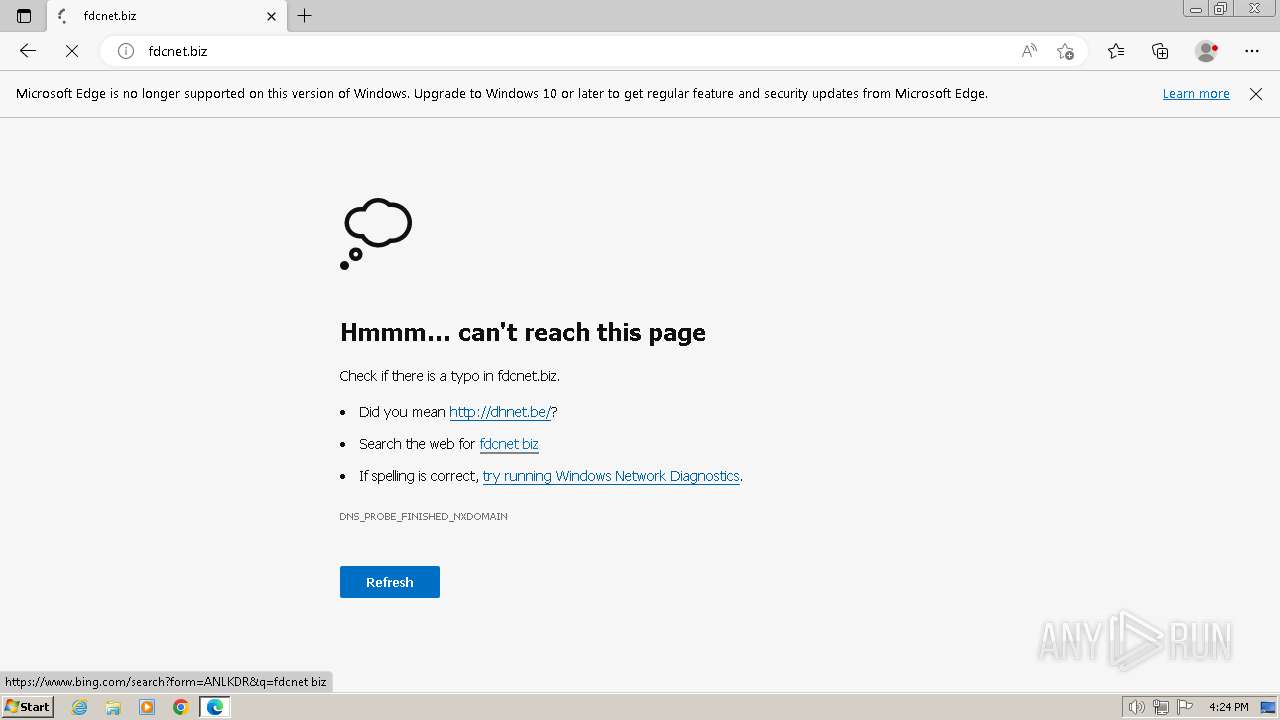Open a new tab with plus button
This screenshot has height=720, width=1280.
(305, 16)
